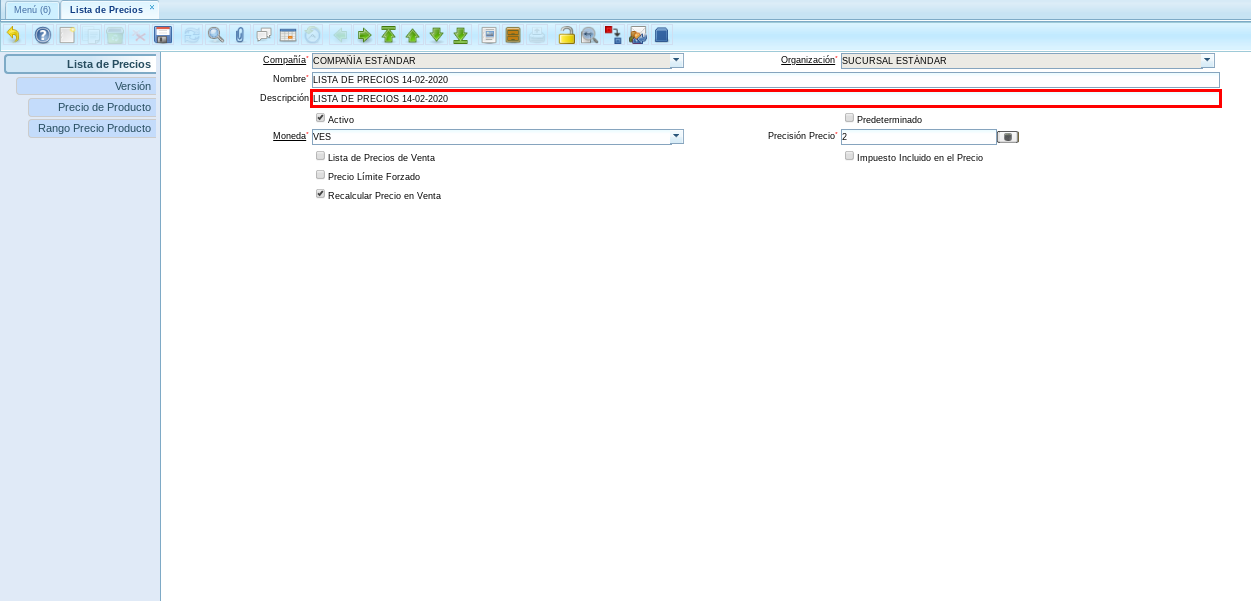Click the Copy record icon
This screenshot has width=1251, height=601.
[x=91, y=35]
